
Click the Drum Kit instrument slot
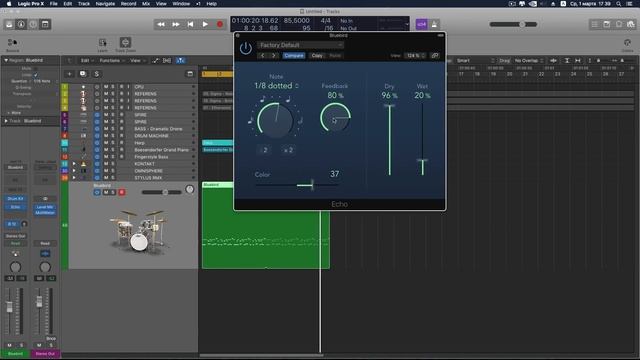pos(16,199)
